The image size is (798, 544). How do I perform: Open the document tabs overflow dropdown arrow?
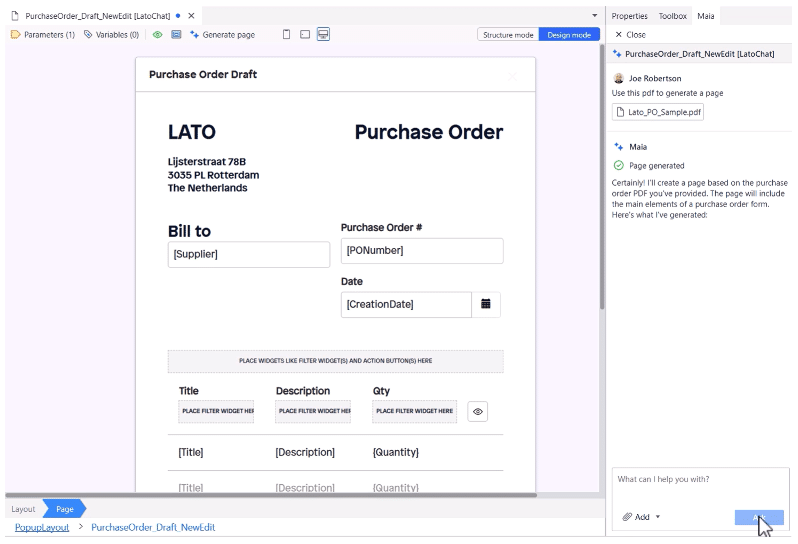(x=594, y=16)
